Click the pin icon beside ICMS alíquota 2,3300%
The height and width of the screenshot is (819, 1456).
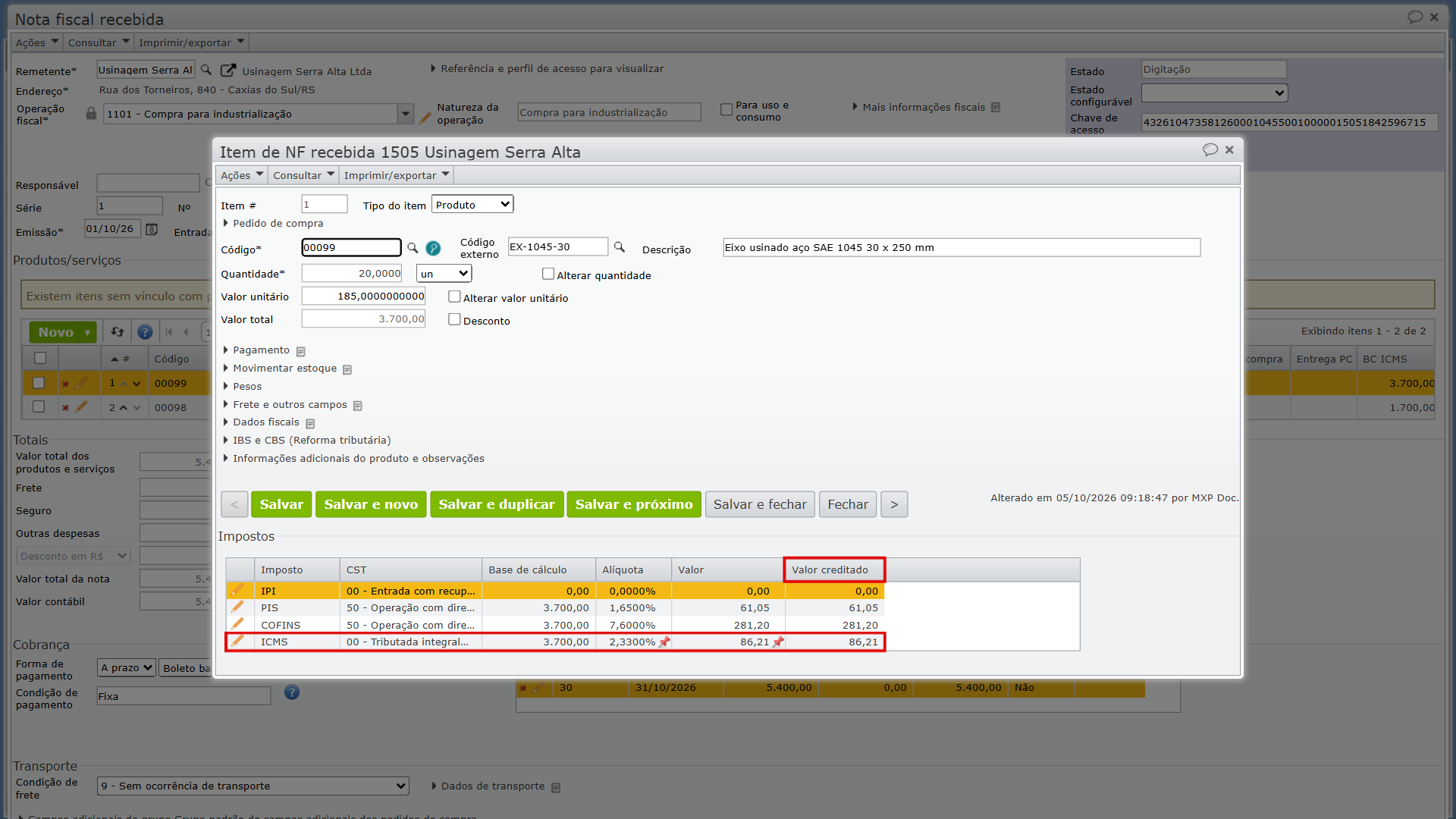tap(664, 642)
